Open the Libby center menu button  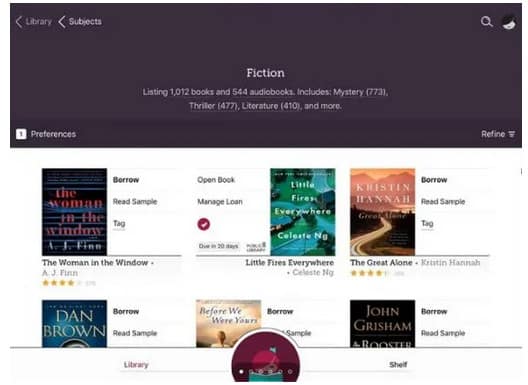pos(266,357)
